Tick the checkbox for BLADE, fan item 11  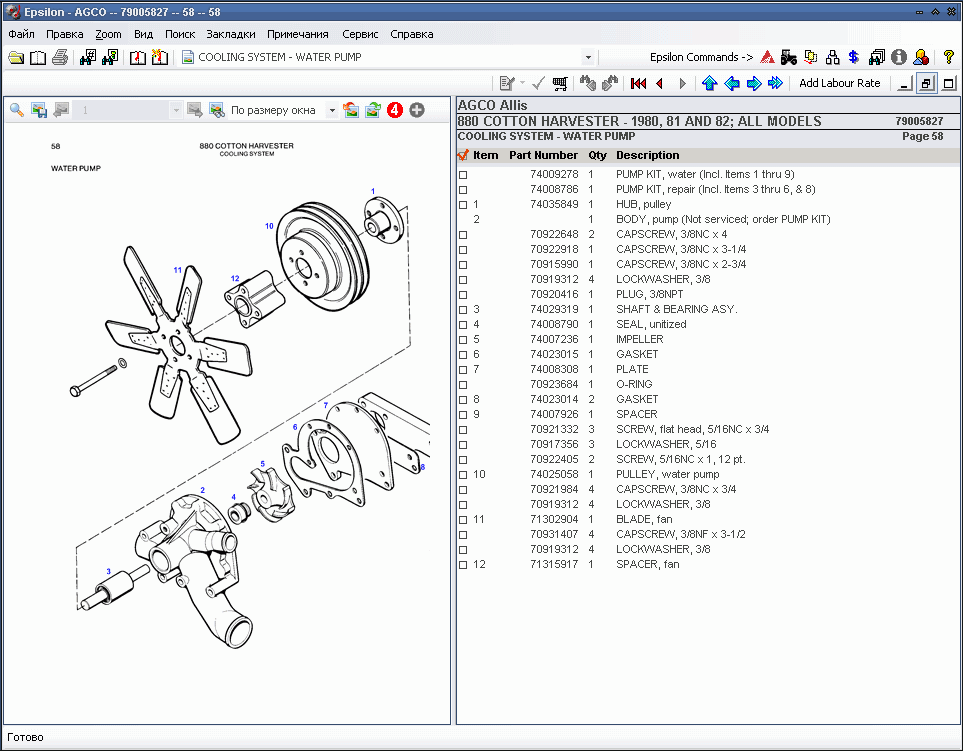click(462, 519)
